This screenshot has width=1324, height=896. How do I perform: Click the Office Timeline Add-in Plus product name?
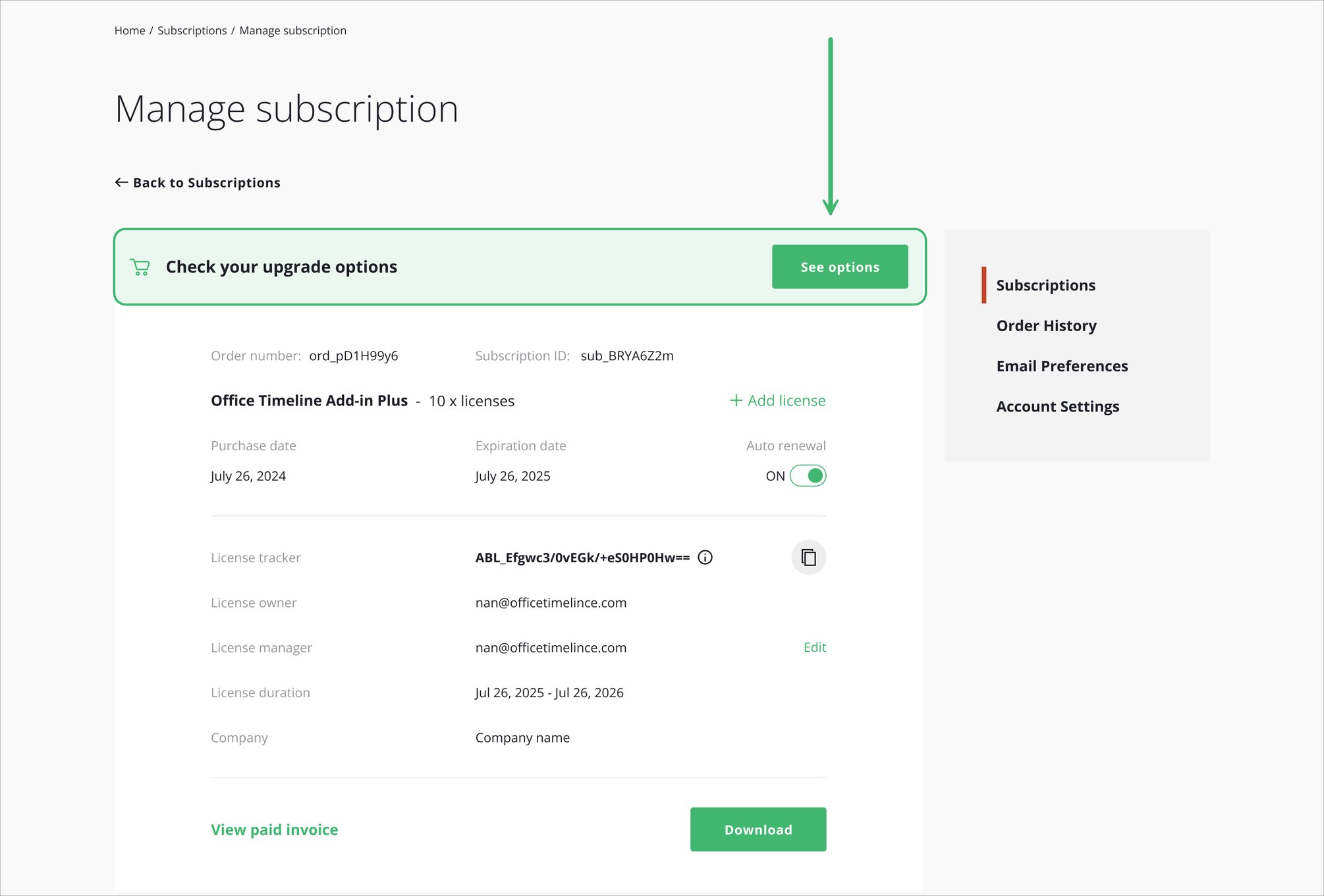(309, 400)
